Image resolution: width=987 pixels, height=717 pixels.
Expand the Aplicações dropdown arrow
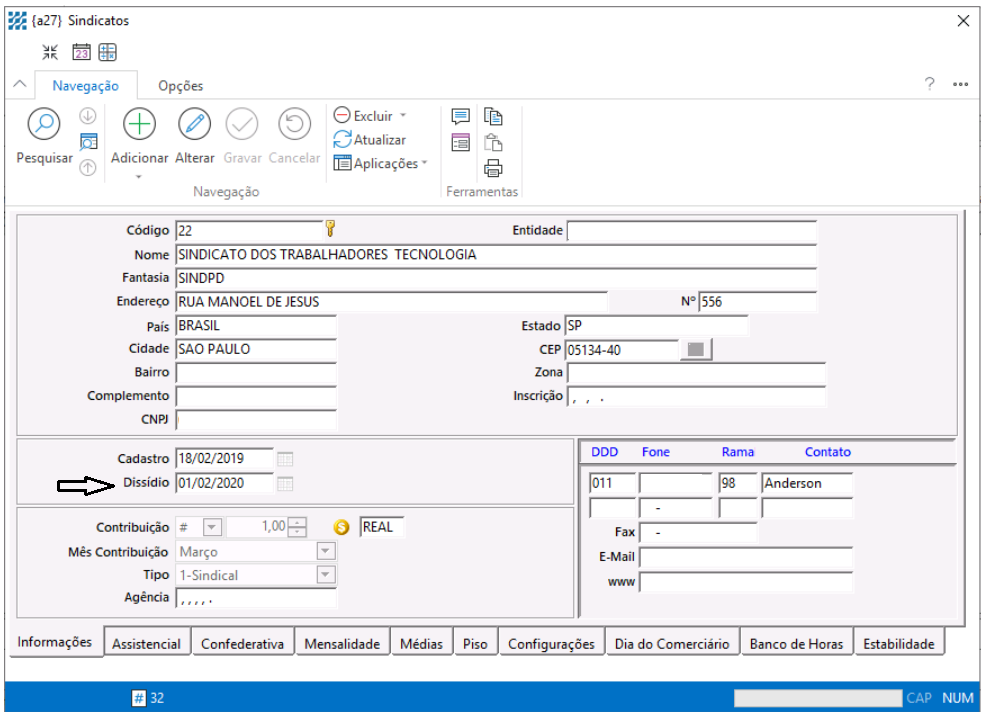(424, 162)
